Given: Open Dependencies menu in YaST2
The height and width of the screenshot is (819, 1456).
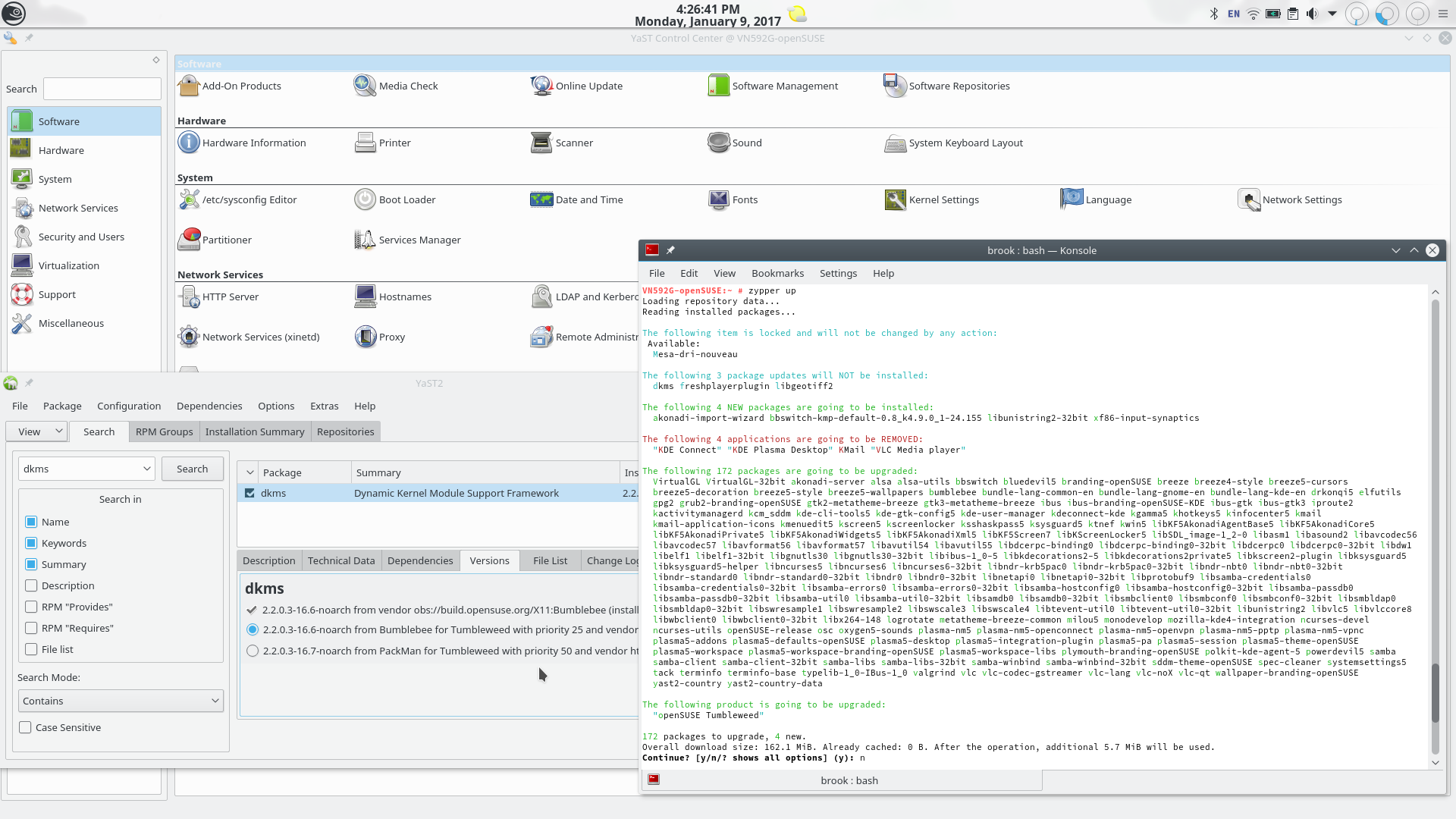Looking at the screenshot, I should 209,406.
